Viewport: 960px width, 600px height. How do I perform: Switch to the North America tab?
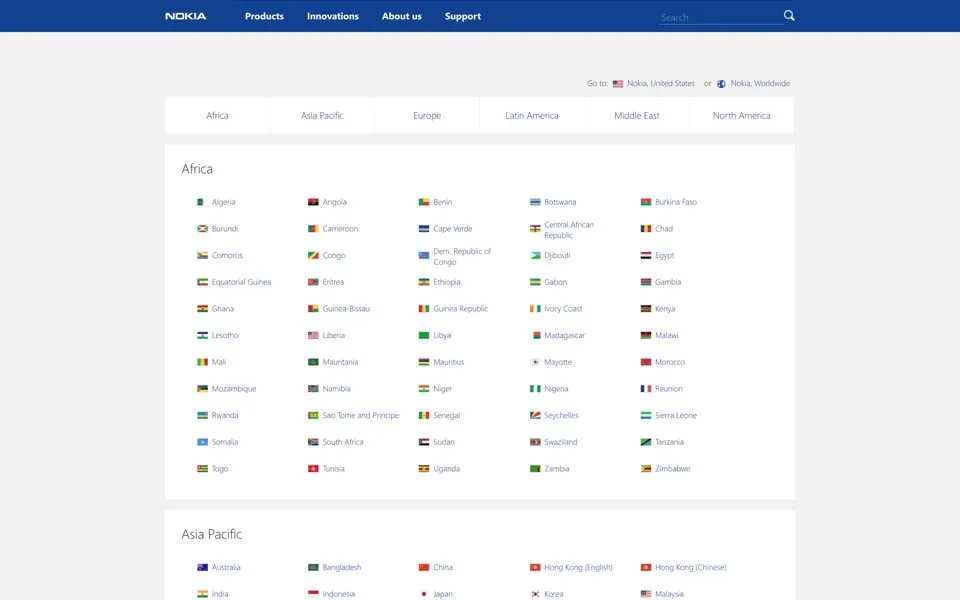click(741, 115)
